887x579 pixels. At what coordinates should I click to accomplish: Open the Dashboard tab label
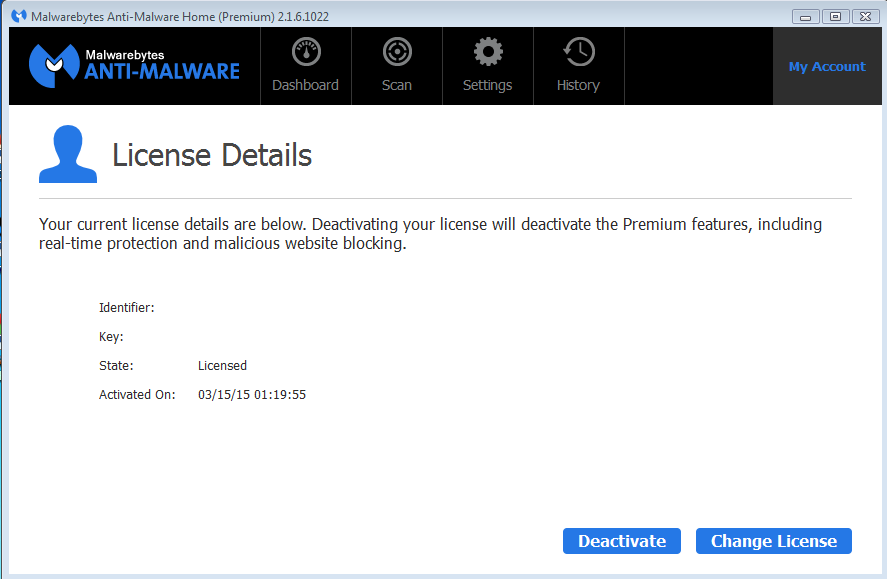point(305,85)
